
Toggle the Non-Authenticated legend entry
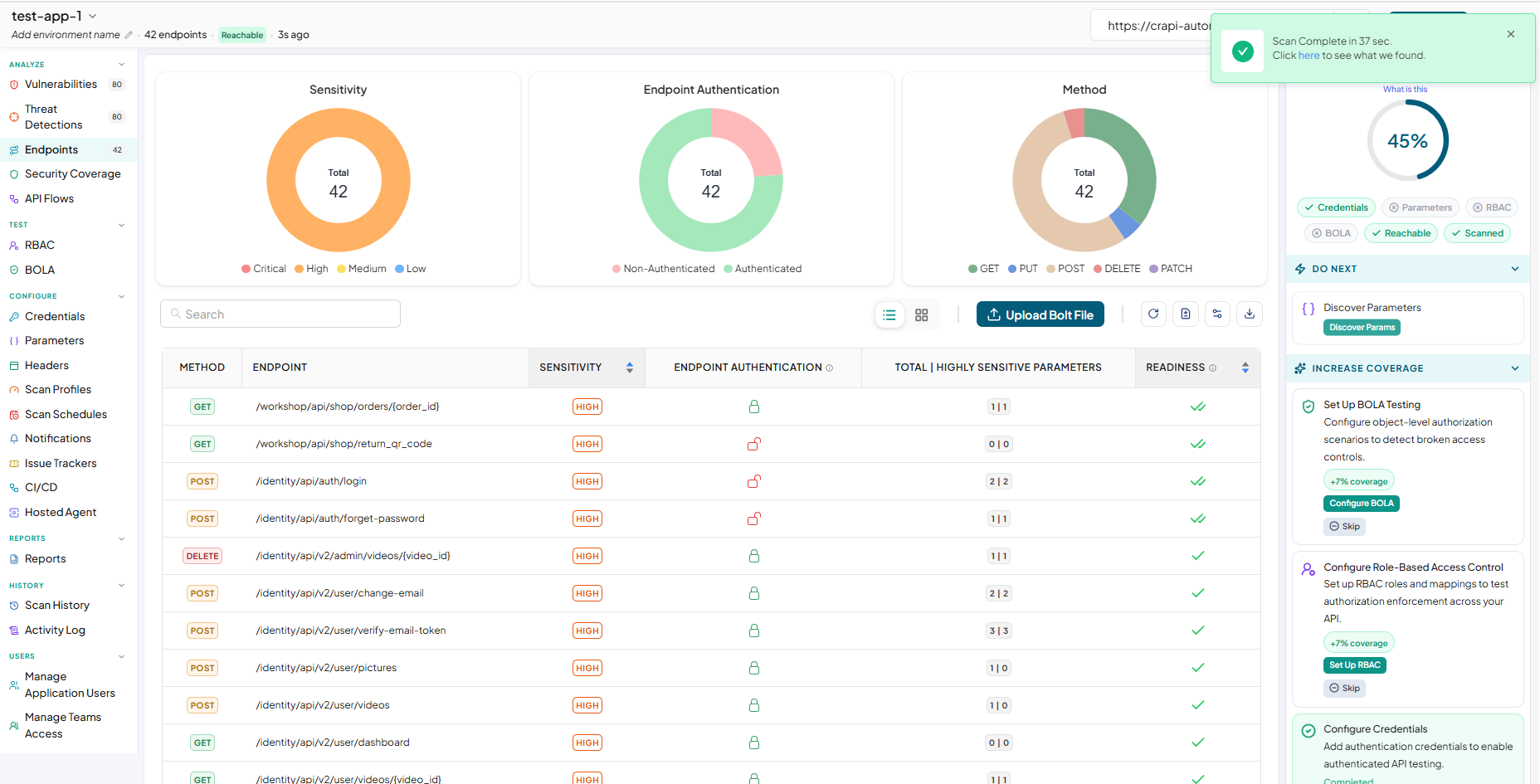[663, 269]
